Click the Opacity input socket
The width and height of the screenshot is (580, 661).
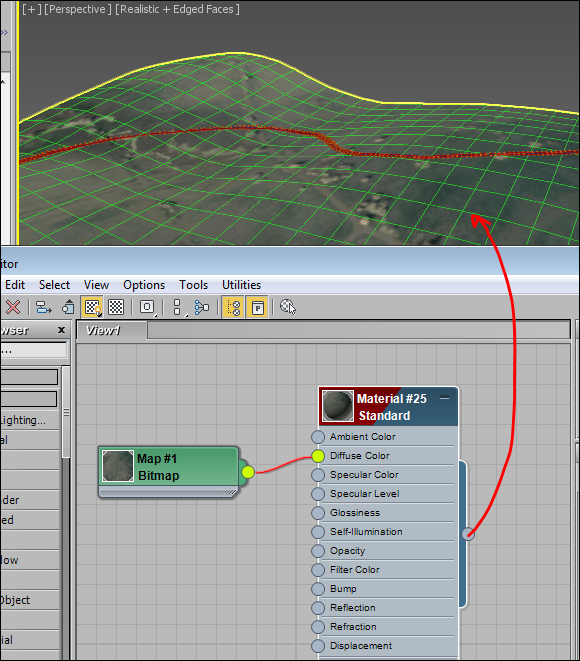point(318,551)
